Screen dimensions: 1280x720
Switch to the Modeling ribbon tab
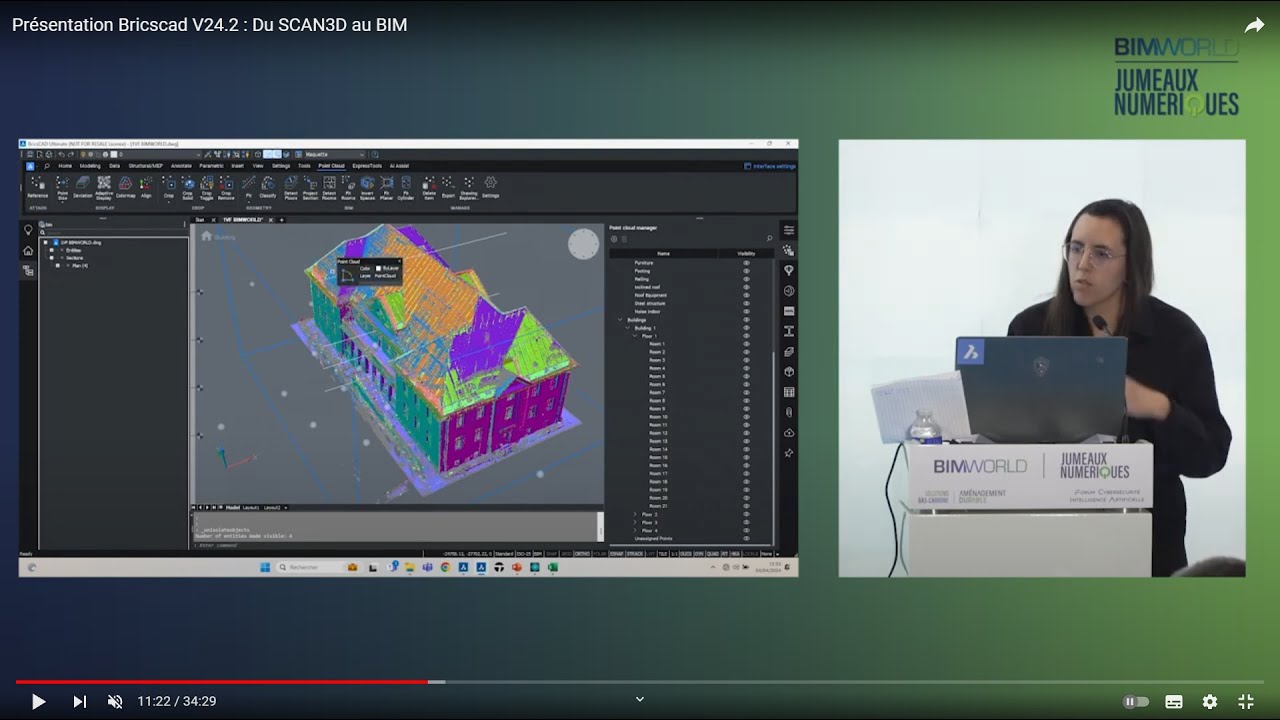(x=90, y=166)
